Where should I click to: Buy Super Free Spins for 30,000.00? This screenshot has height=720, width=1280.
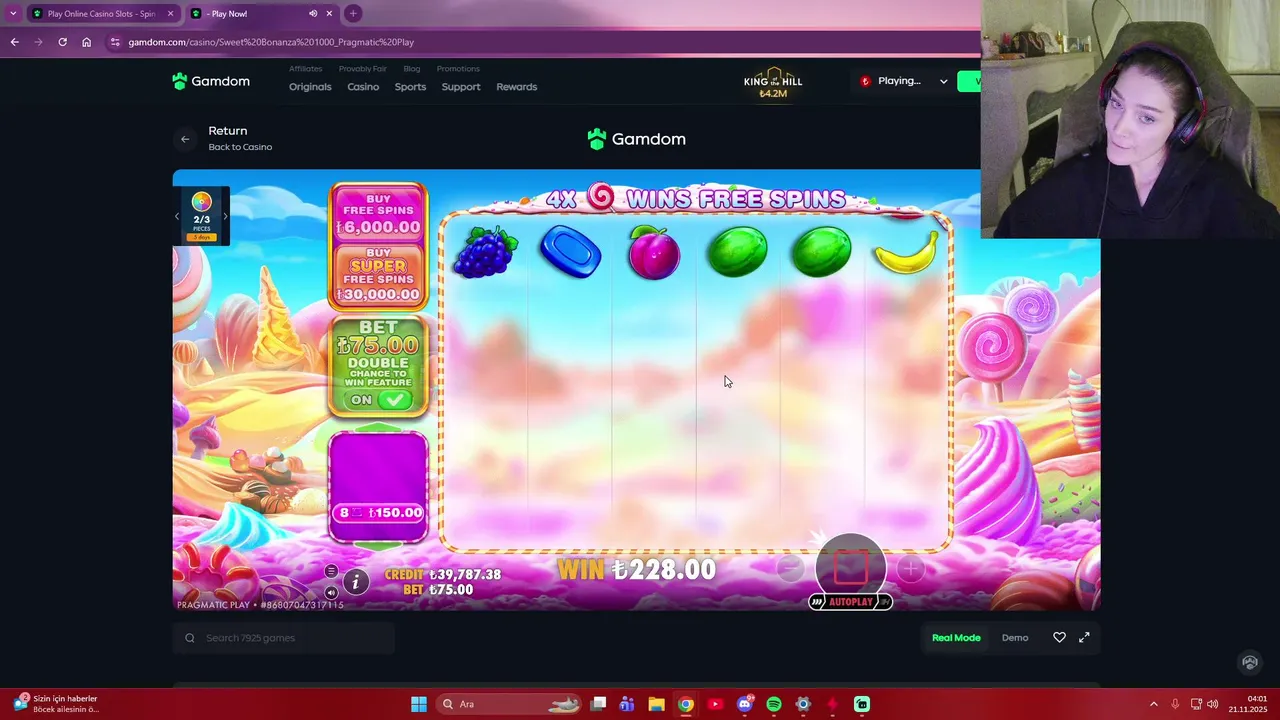coord(379,276)
